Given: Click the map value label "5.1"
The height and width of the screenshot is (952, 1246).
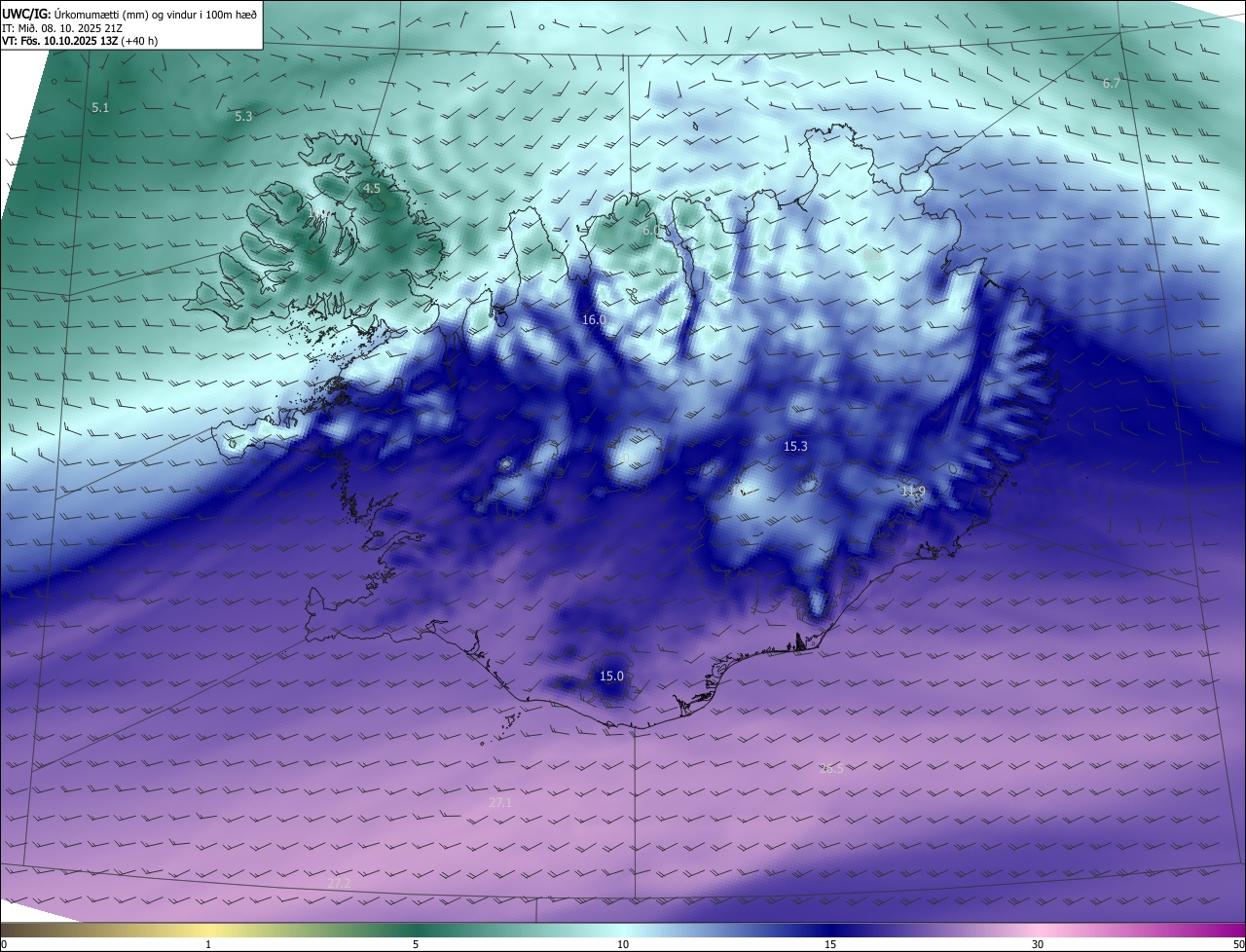Looking at the screenshot, I should (x=100, y=108).
